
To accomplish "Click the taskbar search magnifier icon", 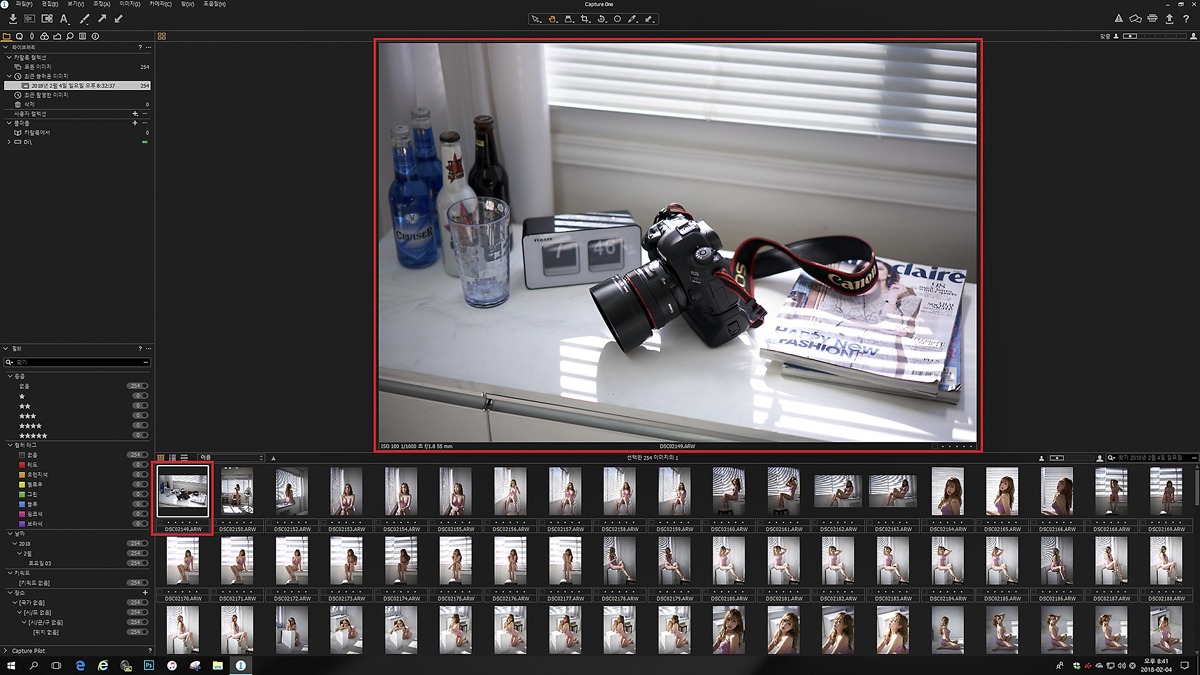I will pos(34,665).
